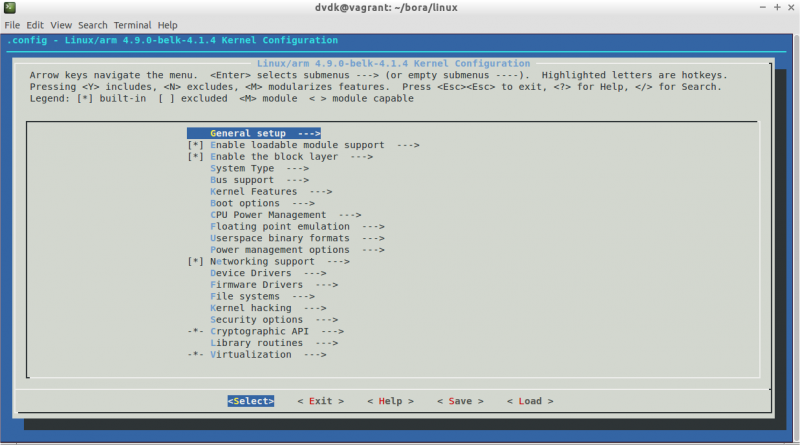The width and height of the screenshot is (800, 445).
Task: Toggle the Networking support checkbox
Action: pos(195,261)
